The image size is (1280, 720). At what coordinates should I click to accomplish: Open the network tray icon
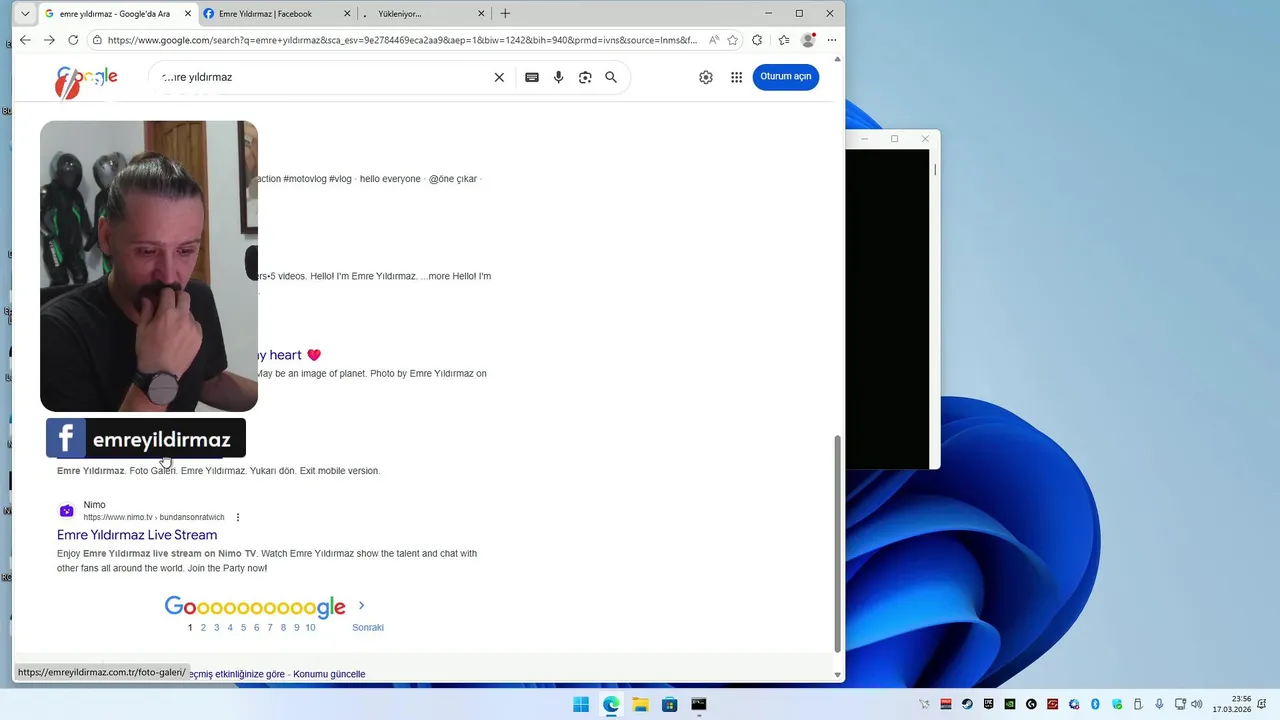click(x=1180, y=704)
